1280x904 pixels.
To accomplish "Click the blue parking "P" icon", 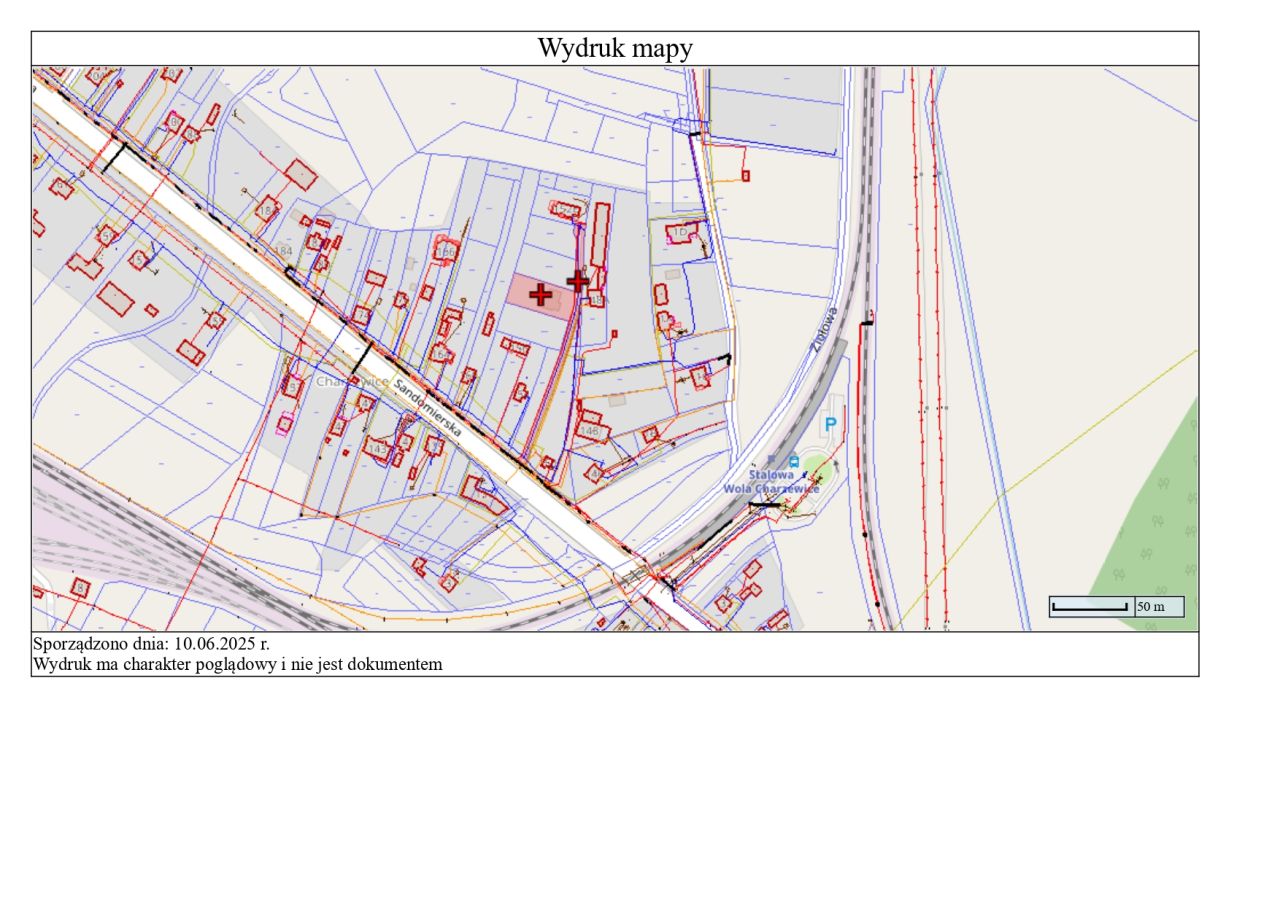I will point(831,423).
